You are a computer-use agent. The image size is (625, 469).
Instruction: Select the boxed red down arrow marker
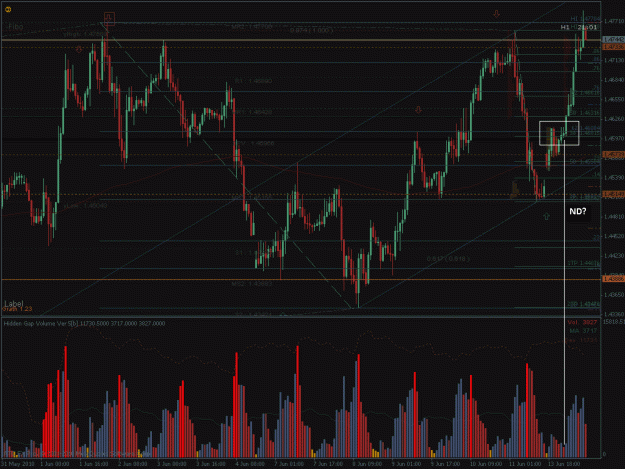[110, 19]
